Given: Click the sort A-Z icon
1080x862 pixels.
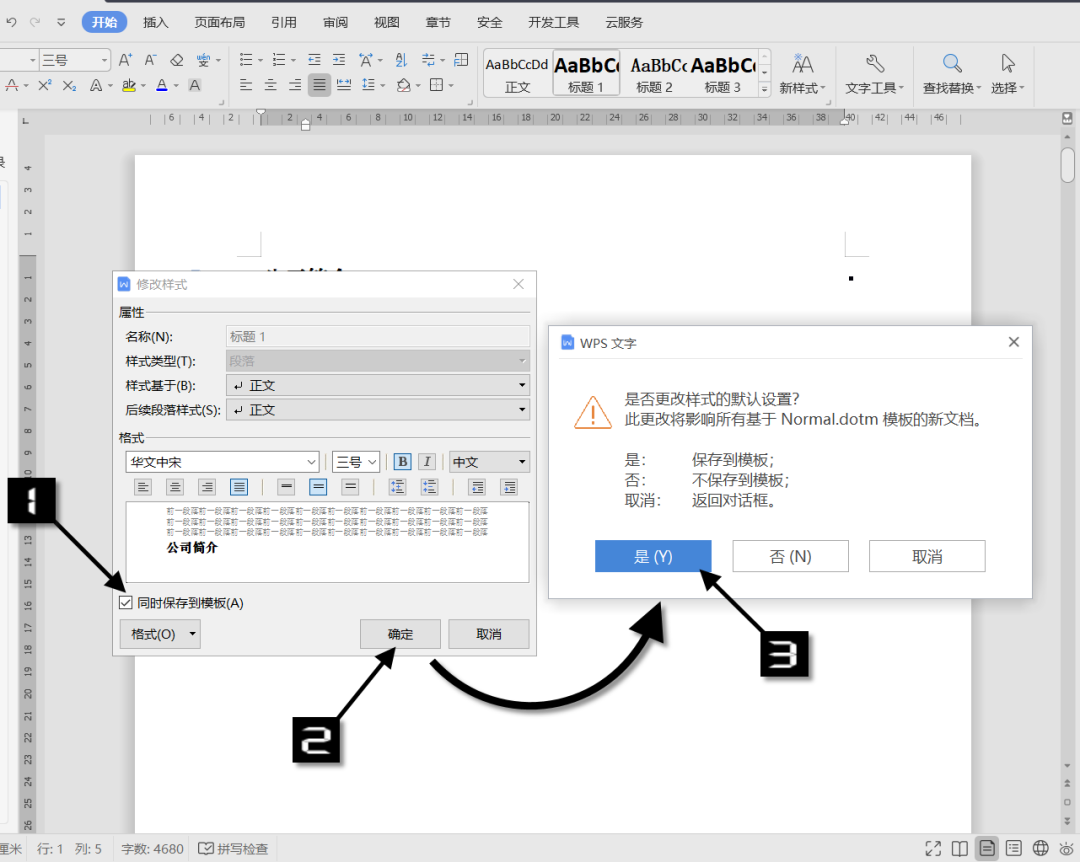Looking at the screenshot, I should pyautogui.click(x=402, y=60).
